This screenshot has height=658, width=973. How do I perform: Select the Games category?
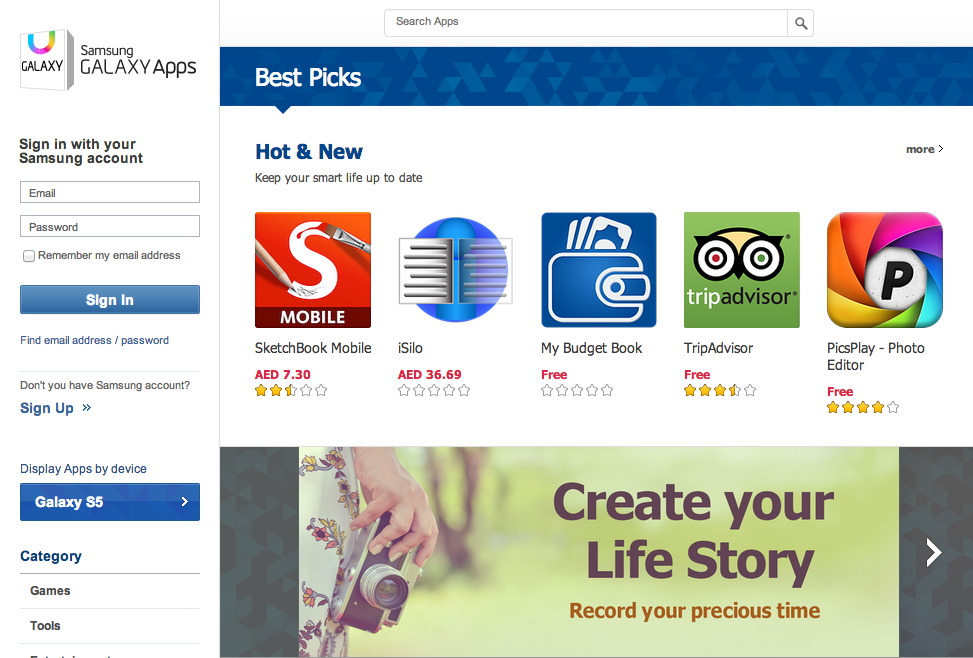50,591
